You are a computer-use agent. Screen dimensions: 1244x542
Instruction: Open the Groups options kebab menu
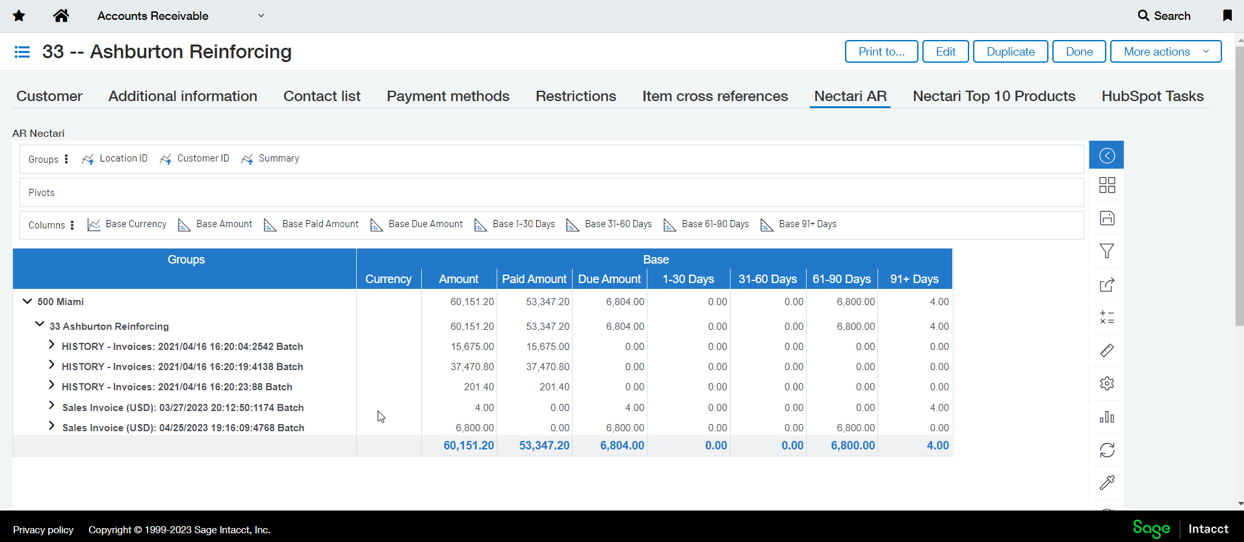pyautogui.click(x=66, y=159)
